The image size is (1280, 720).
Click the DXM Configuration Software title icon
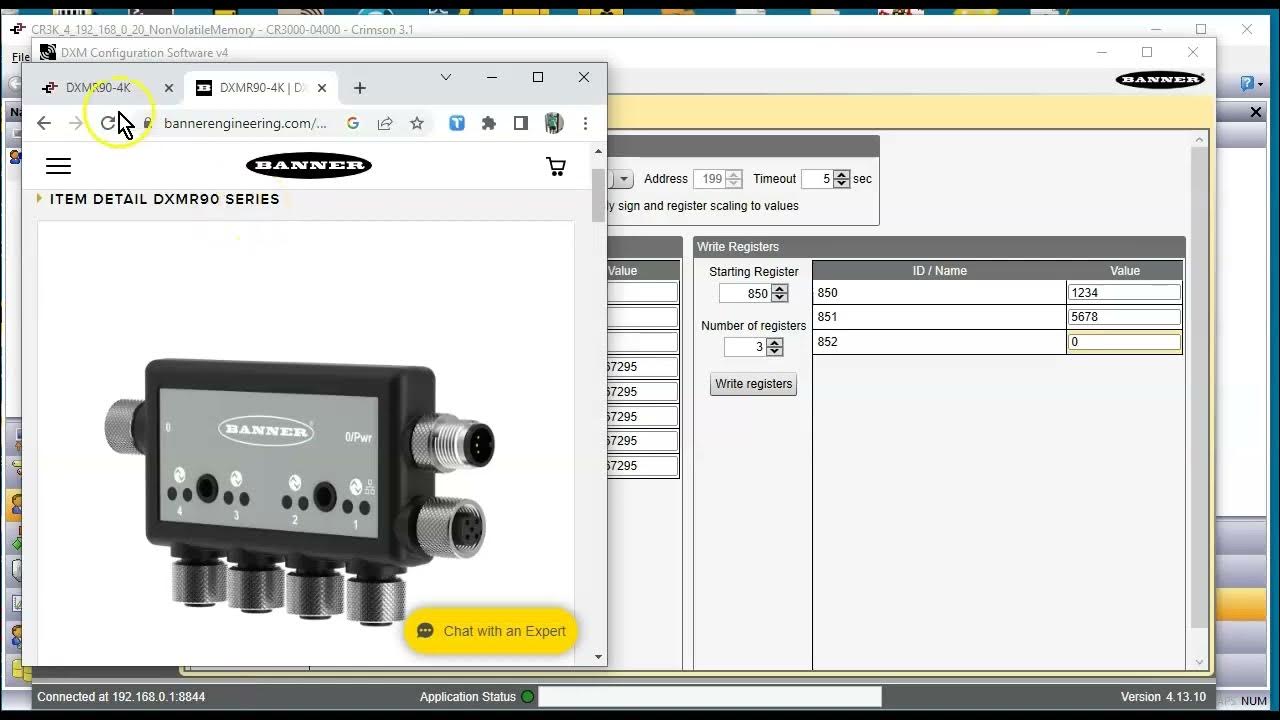tap(48, 52)
